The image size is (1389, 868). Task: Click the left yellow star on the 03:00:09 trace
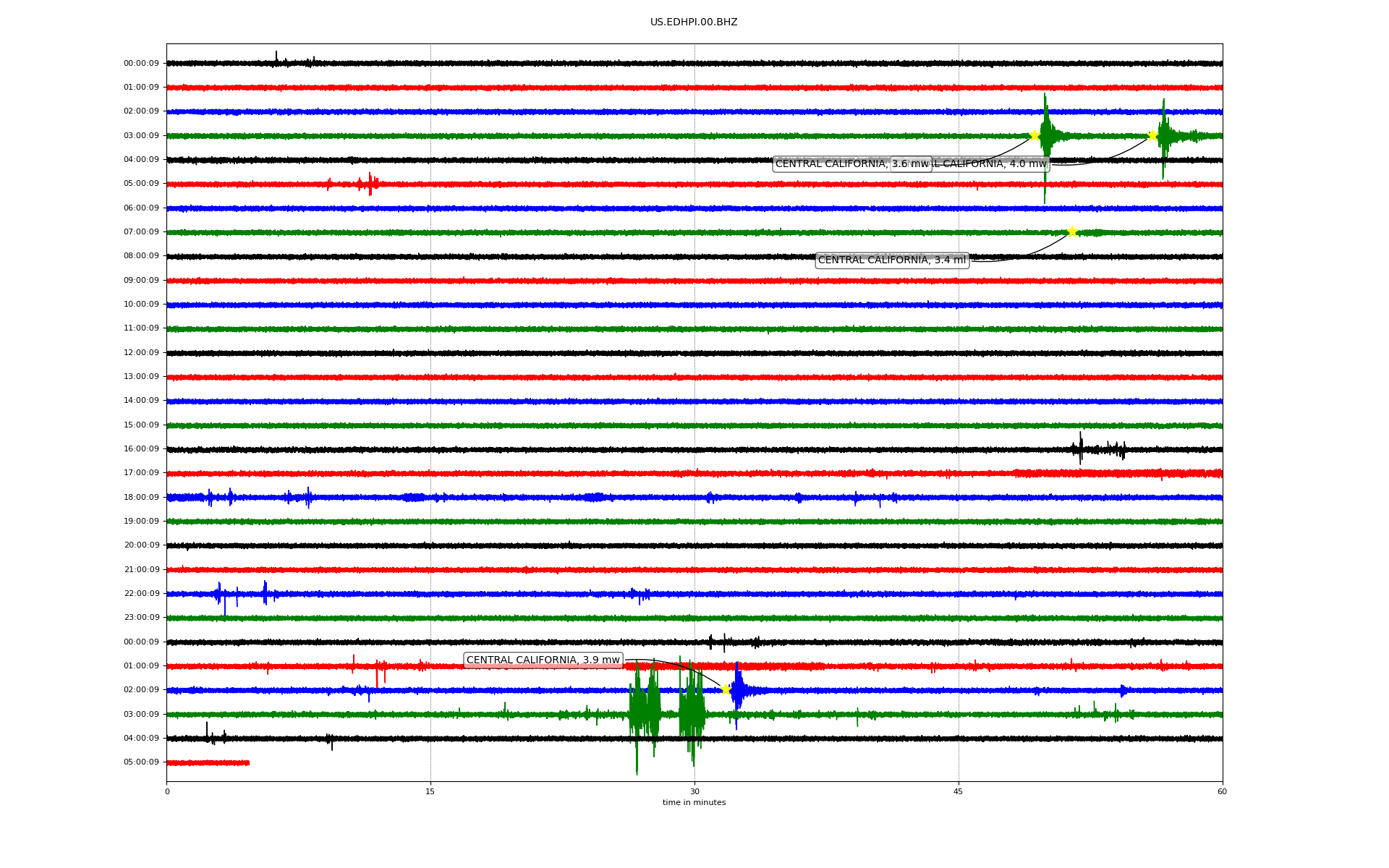(1035, 135)
